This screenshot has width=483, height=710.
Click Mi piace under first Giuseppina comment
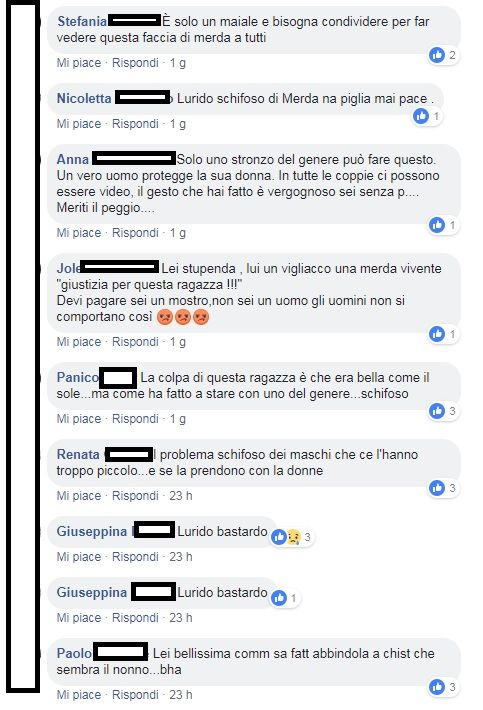79,557
